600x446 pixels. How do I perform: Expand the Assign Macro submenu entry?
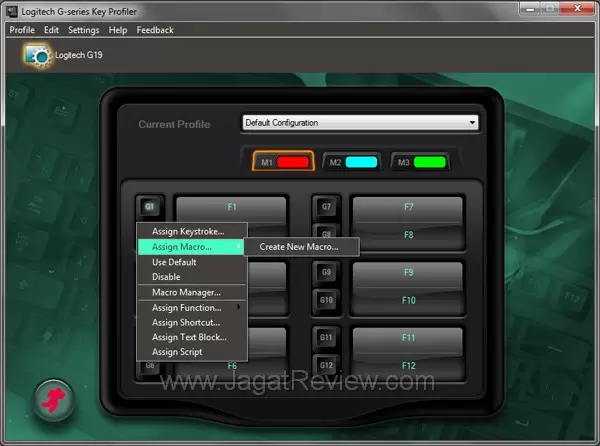(192, 247)
